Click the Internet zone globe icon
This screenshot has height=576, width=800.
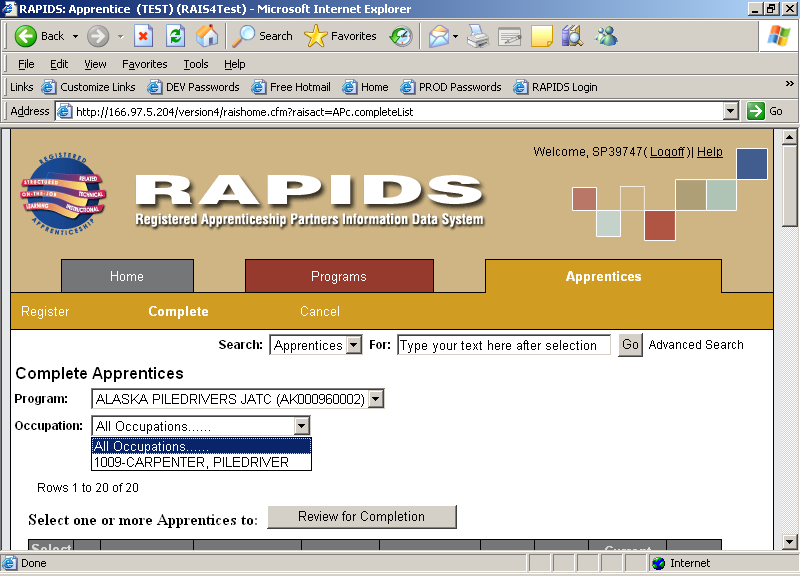[659, 563]
